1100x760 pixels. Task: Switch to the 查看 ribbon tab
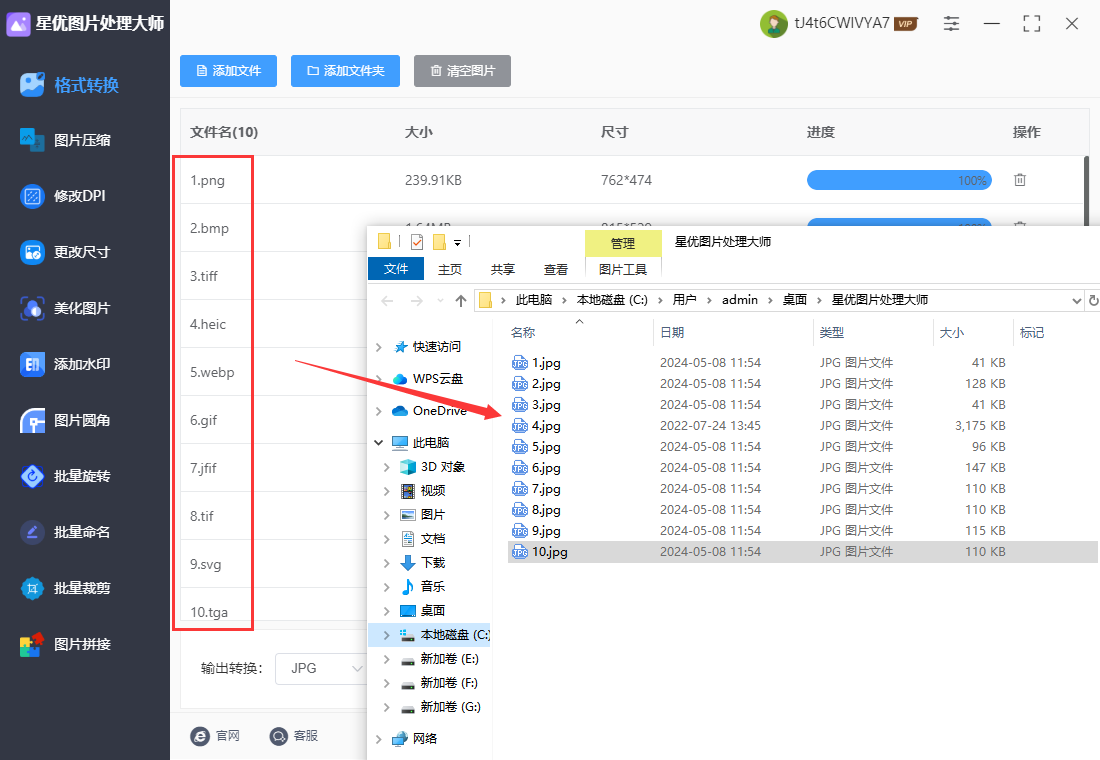(x=556, y=269)
